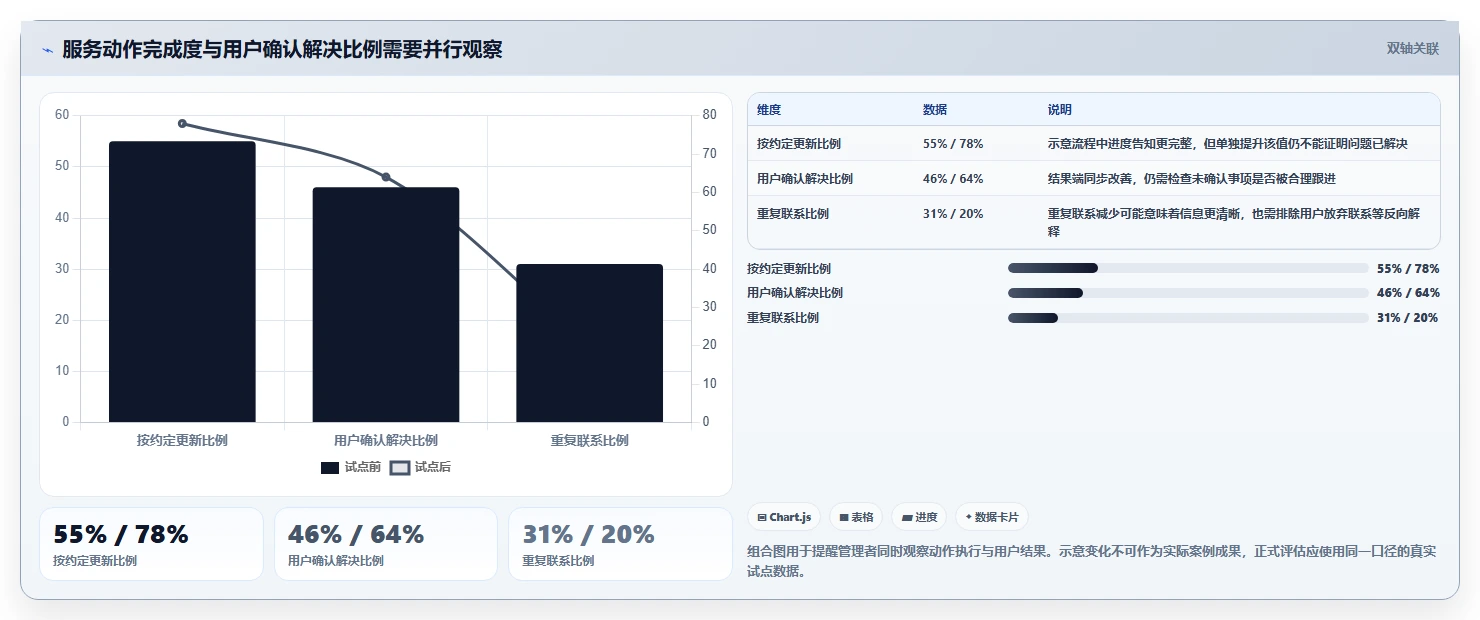Click the progress bar for 用户确认解决比例
Image resolution: width=1480 pixels, height=620 pixels.
(x=1188, y=293)
